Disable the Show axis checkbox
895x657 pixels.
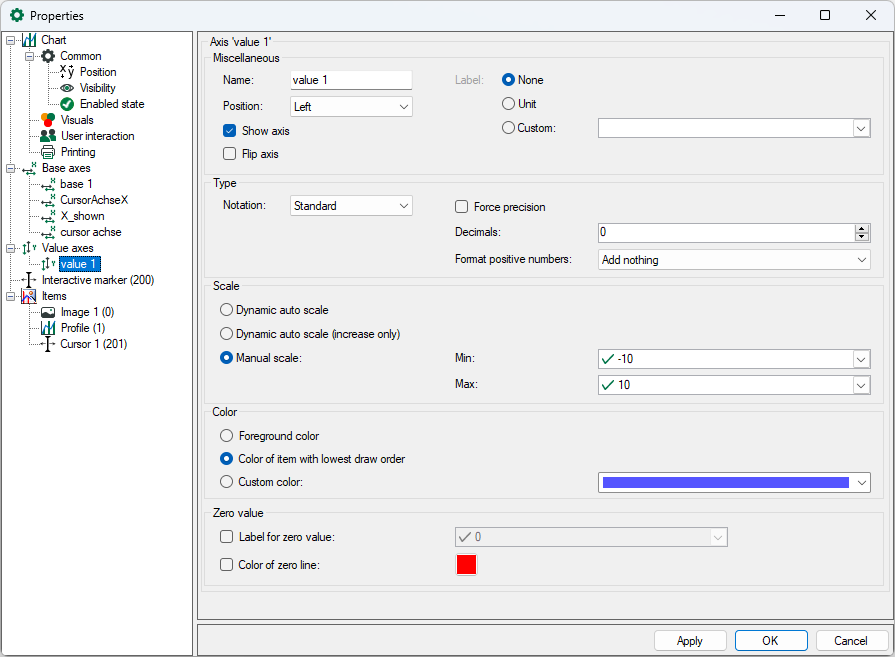(x=229, y=131)
